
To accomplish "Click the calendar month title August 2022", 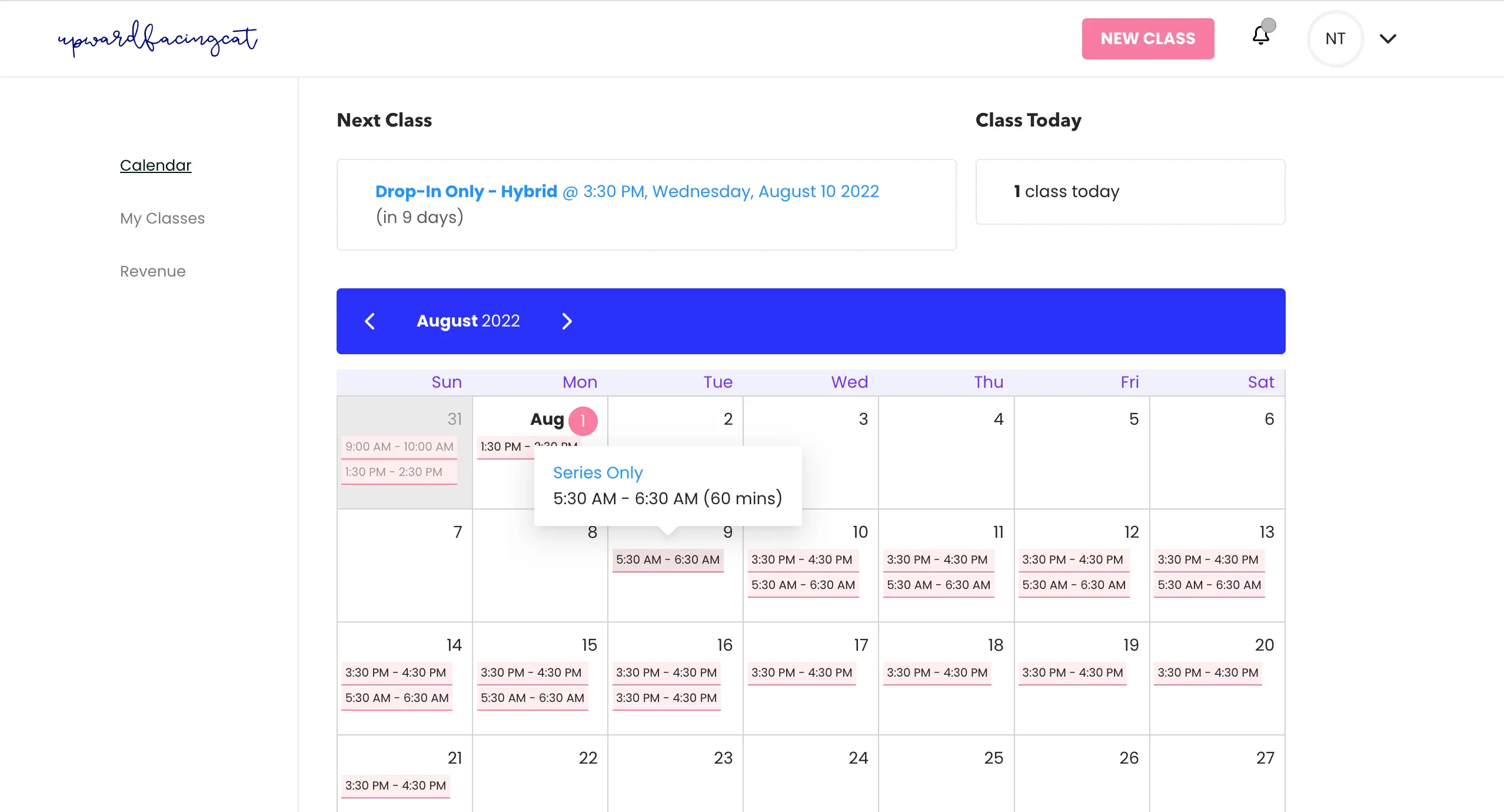I will 468,321.
